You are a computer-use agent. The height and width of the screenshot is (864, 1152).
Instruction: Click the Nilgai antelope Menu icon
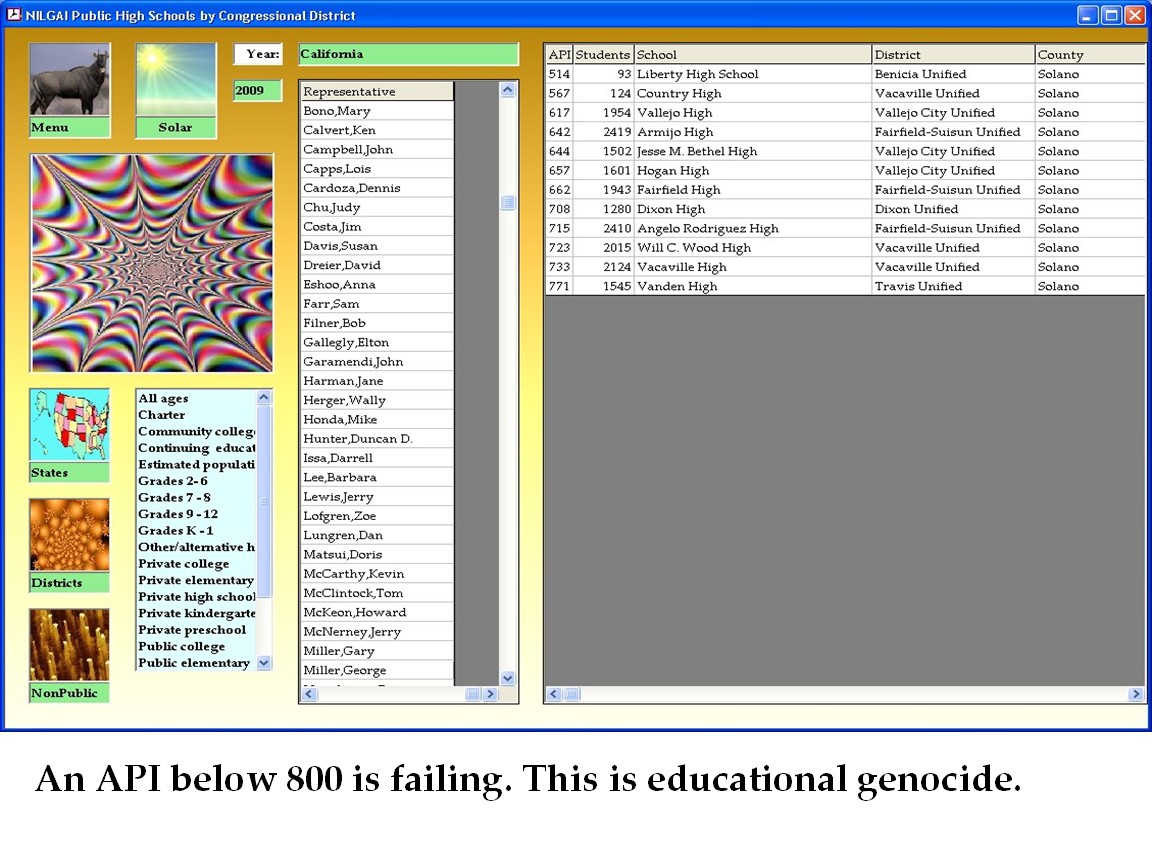click(x=69, y=80)
